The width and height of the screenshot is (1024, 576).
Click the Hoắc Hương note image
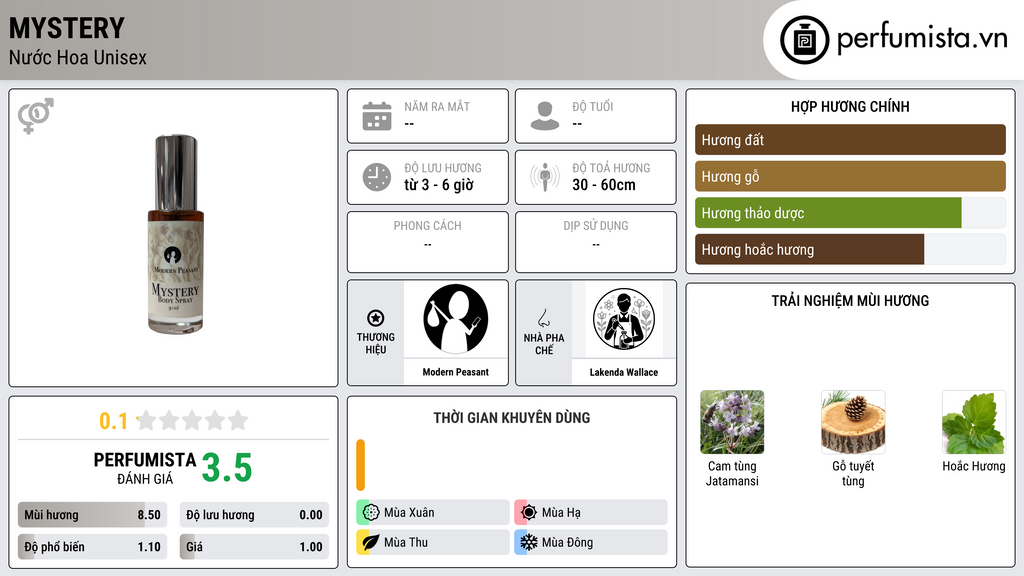[x=974, y=422]
